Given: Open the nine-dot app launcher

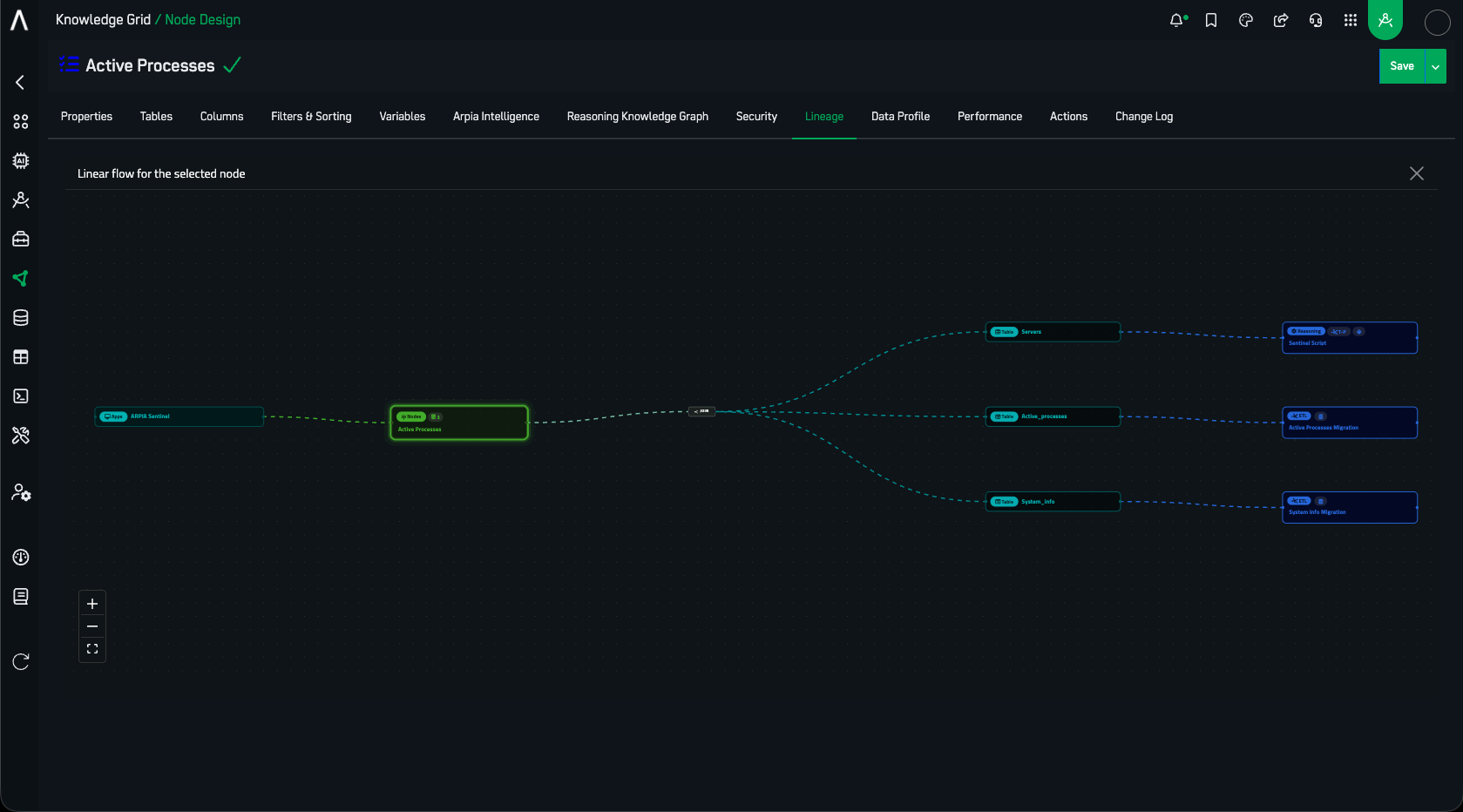Looking at the screenshot, I should 1351,20.
